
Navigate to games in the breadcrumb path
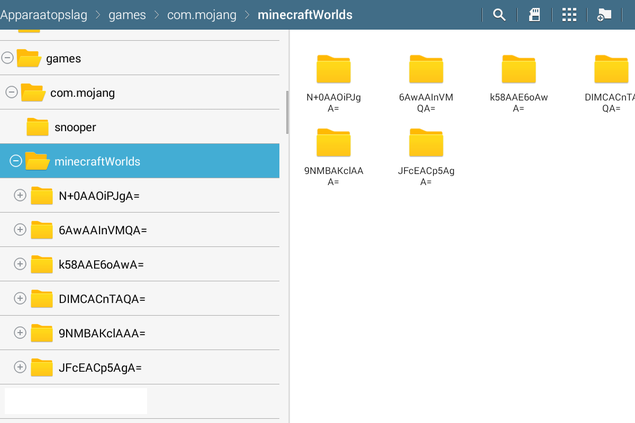click(x=127, y=15)
